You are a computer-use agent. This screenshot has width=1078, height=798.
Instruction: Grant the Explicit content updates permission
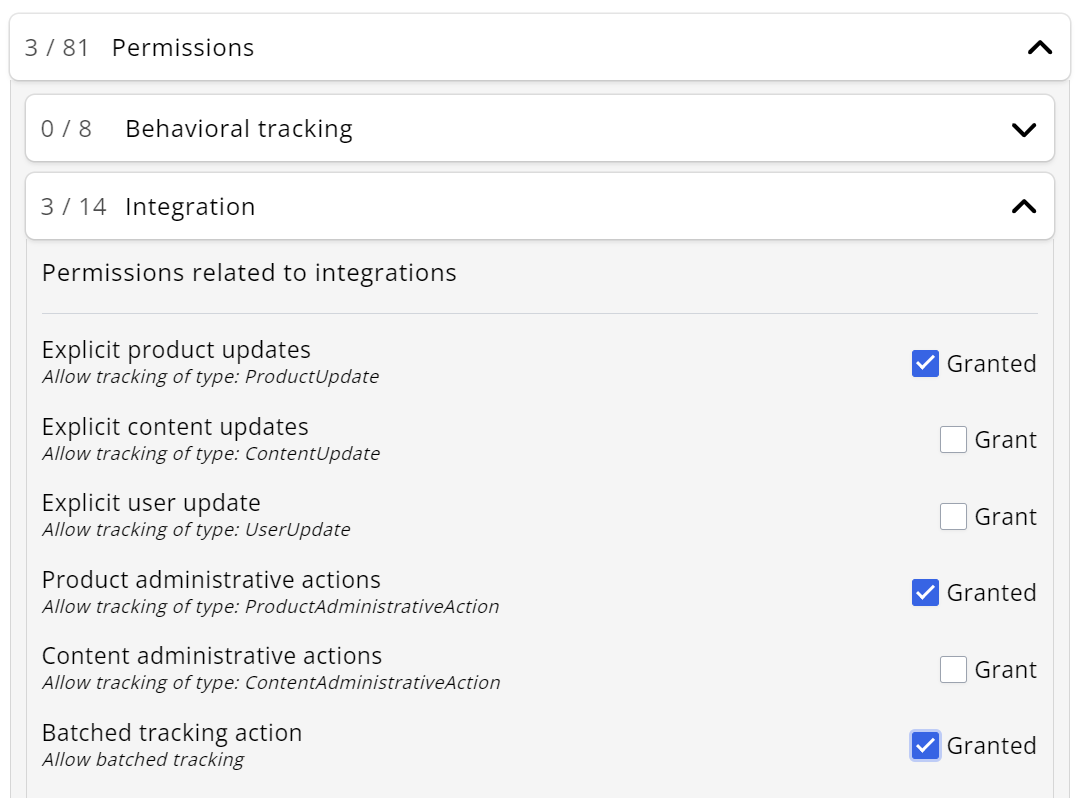tap(953, 439)
